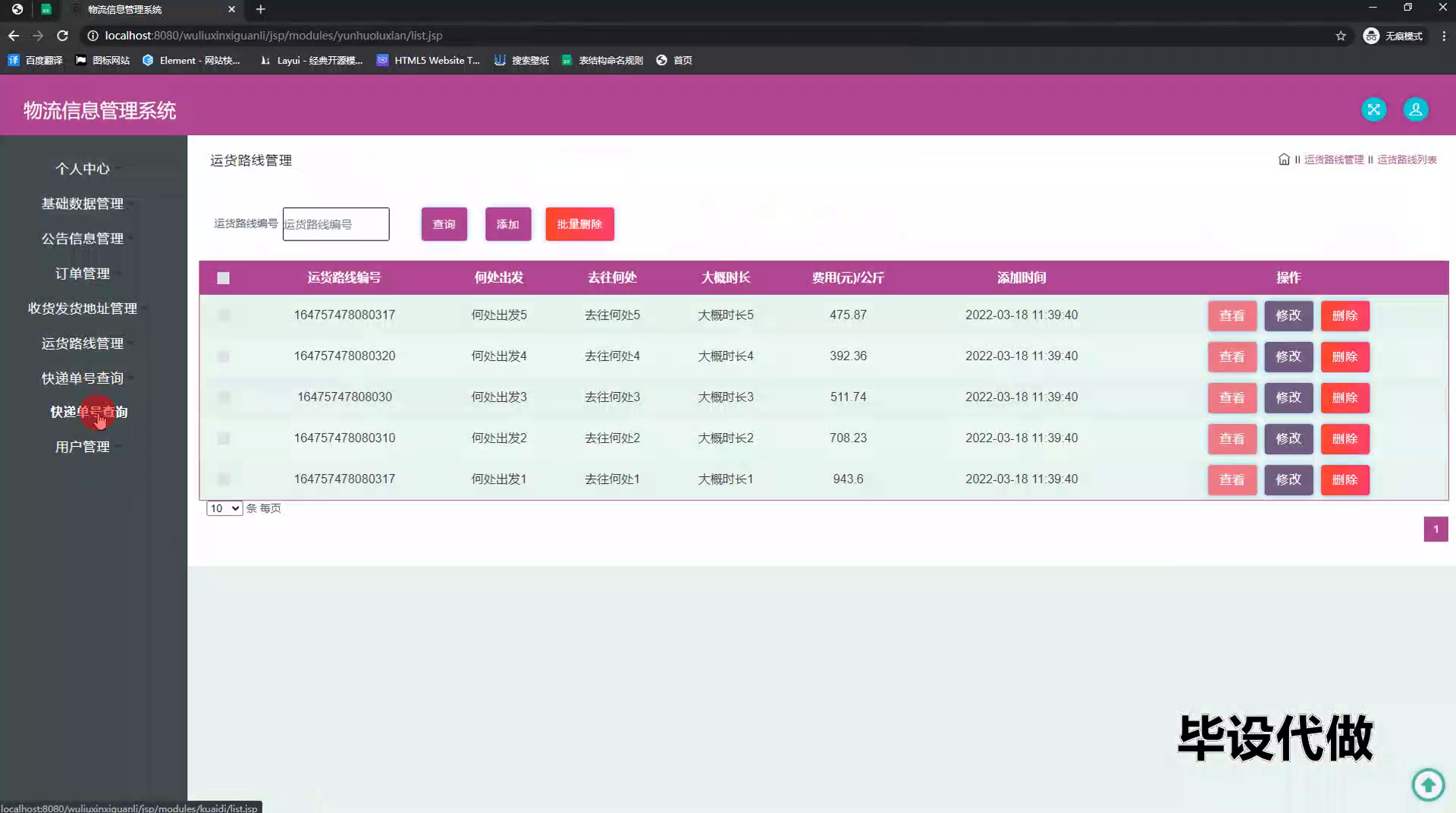Delete the 何处出发5 route
The image size is (1456, 813).
click(x=1345, y=315)
